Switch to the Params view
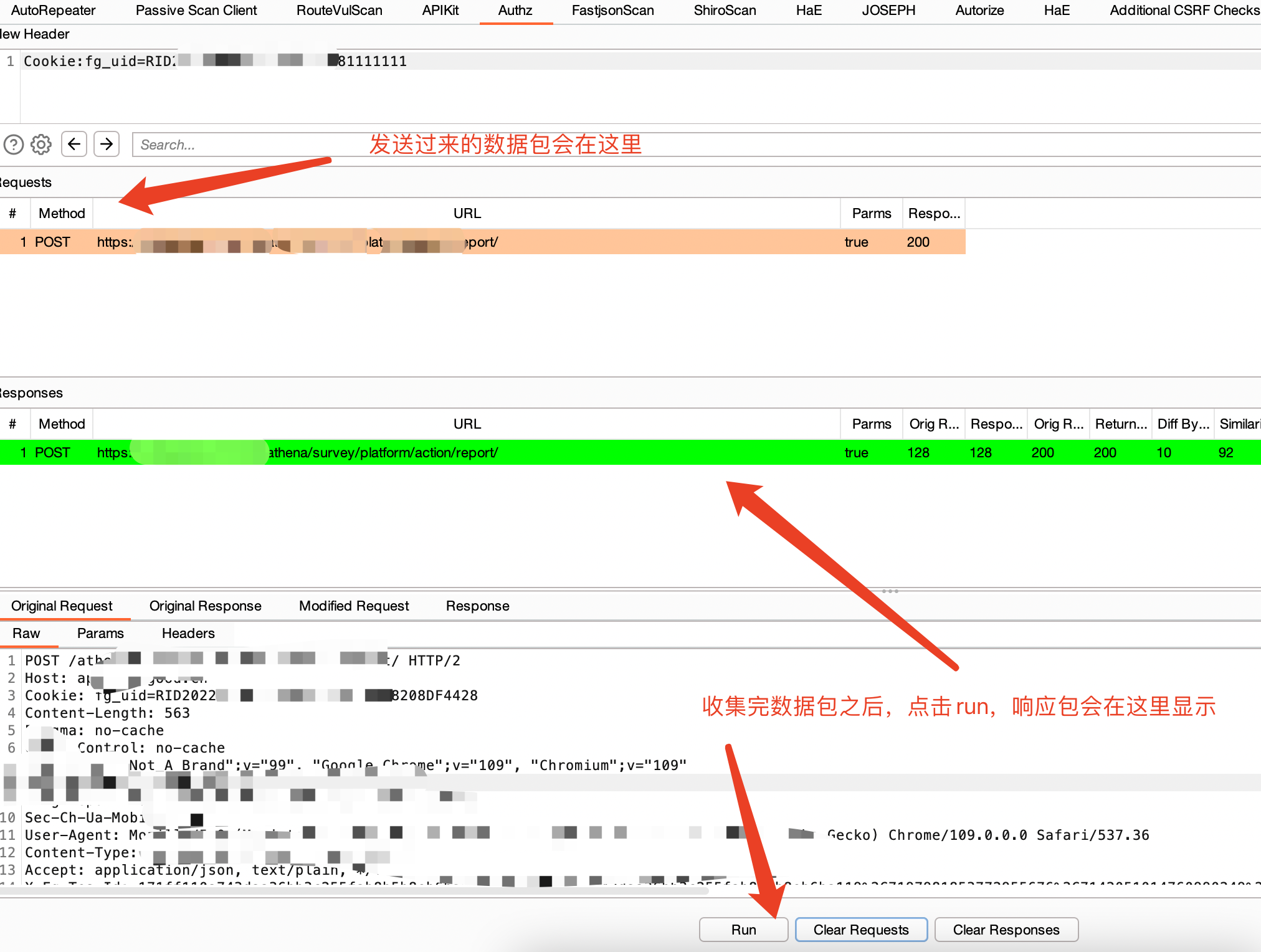This screenshot has width=1261, height=952. (x=100, y=633)
